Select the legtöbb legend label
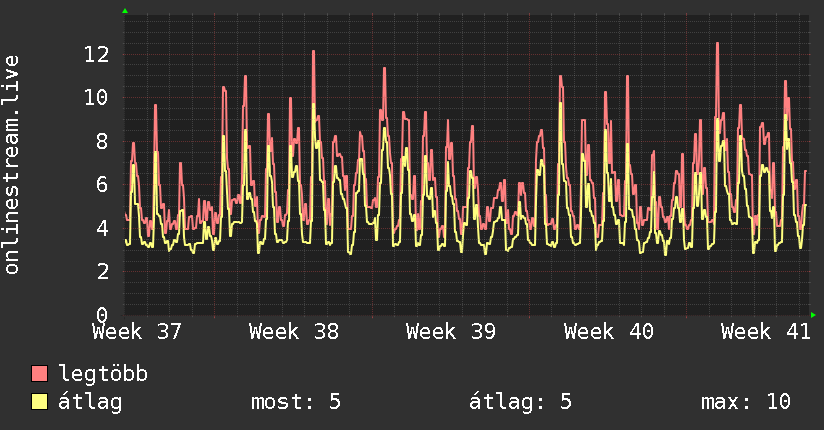The image size is (824, 430). click(103, 374)
